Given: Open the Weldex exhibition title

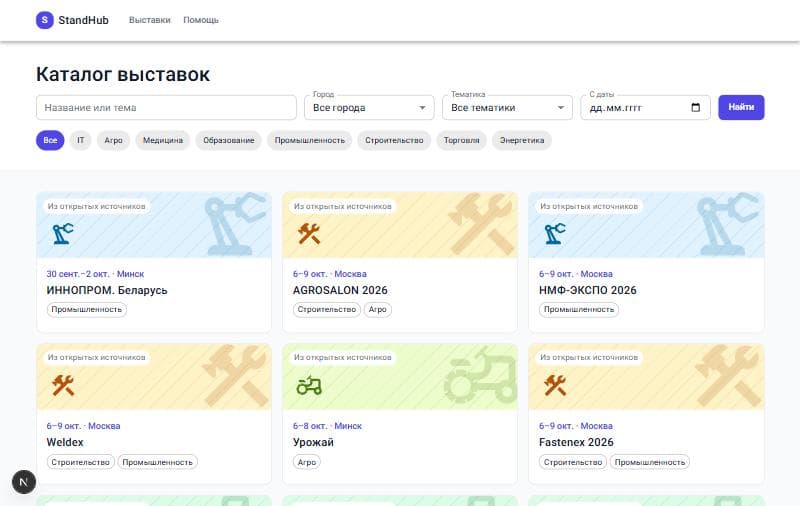Looking at the screenshot, I should (65, 442).
